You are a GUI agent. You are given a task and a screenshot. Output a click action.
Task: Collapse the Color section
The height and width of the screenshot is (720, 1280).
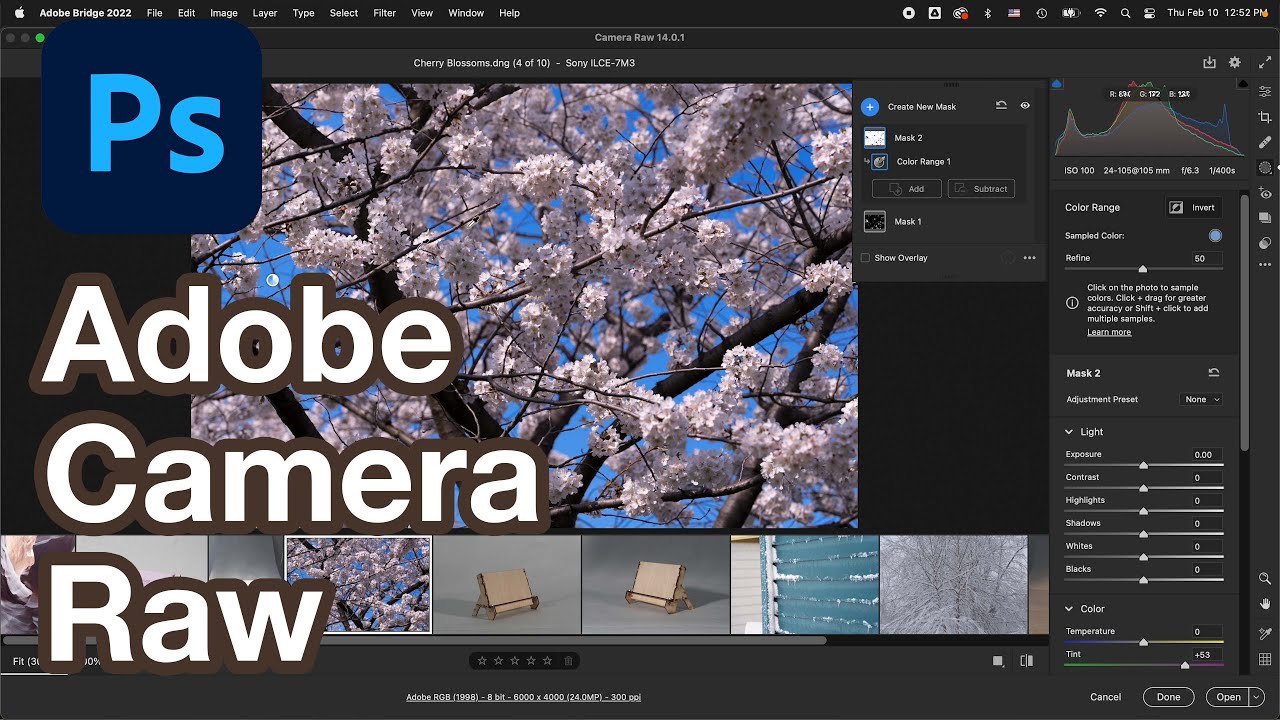click(x=1069, y=609)
